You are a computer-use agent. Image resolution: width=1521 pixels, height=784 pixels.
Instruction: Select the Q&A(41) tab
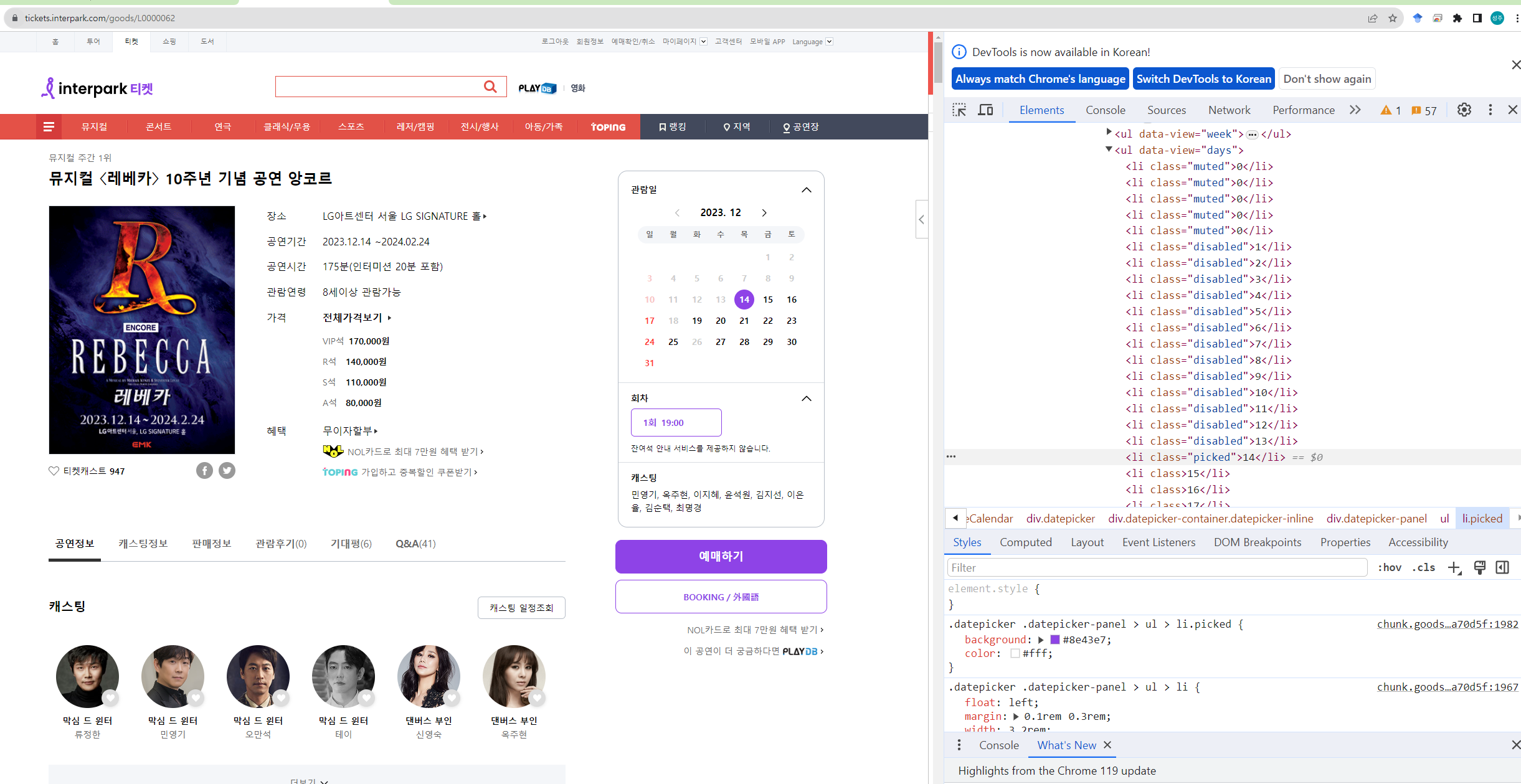[415, 544]
